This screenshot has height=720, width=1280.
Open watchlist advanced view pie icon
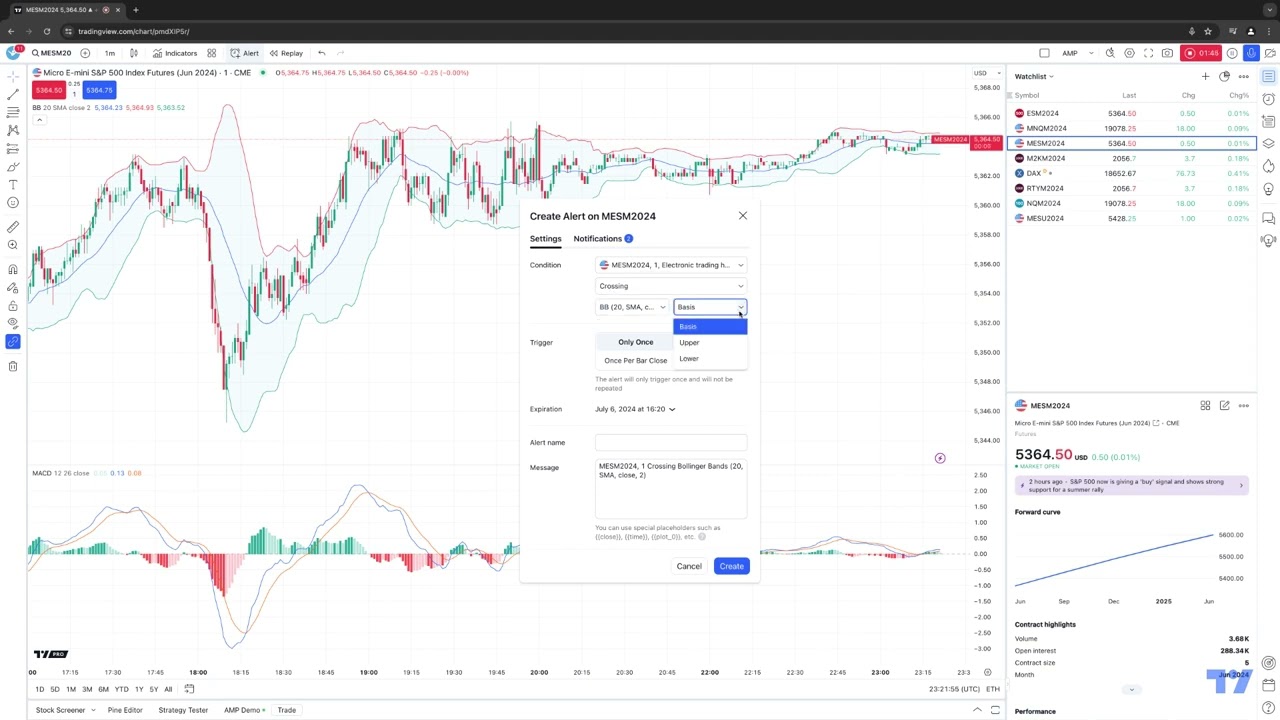coord(1224,76)
